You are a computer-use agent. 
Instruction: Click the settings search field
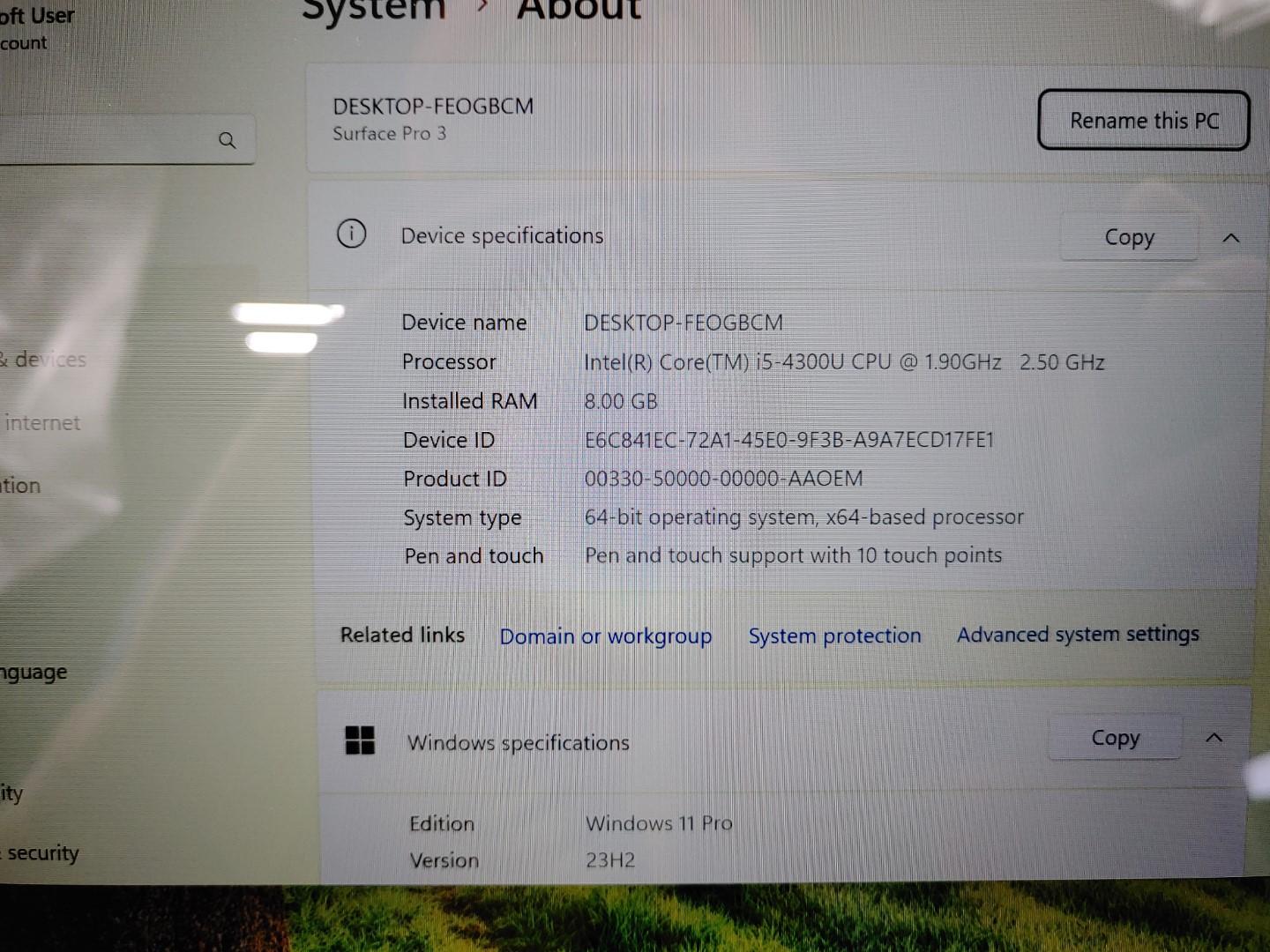pyautogui.click(x=127, y=139)
